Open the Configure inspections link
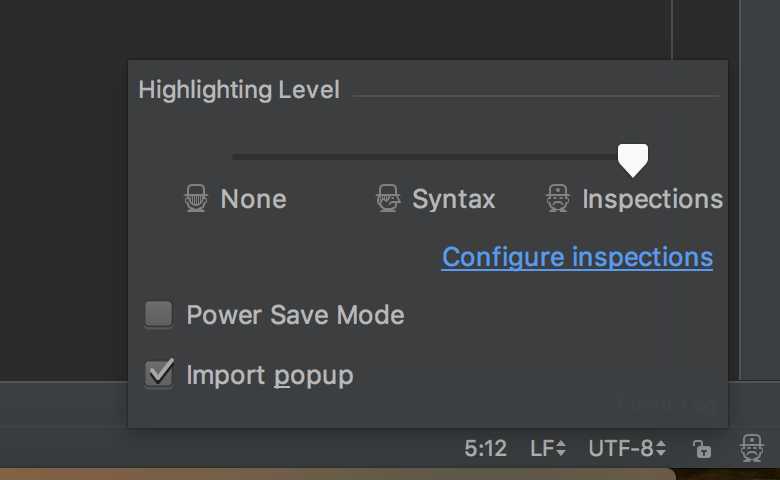Screen dimensions: 780x480 pyautogui.click(x=577, y=258)
